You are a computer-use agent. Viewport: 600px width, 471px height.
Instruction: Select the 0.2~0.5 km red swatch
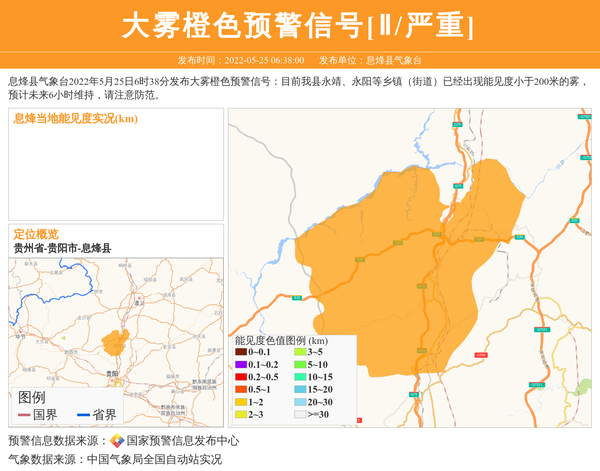pos(241,377)
